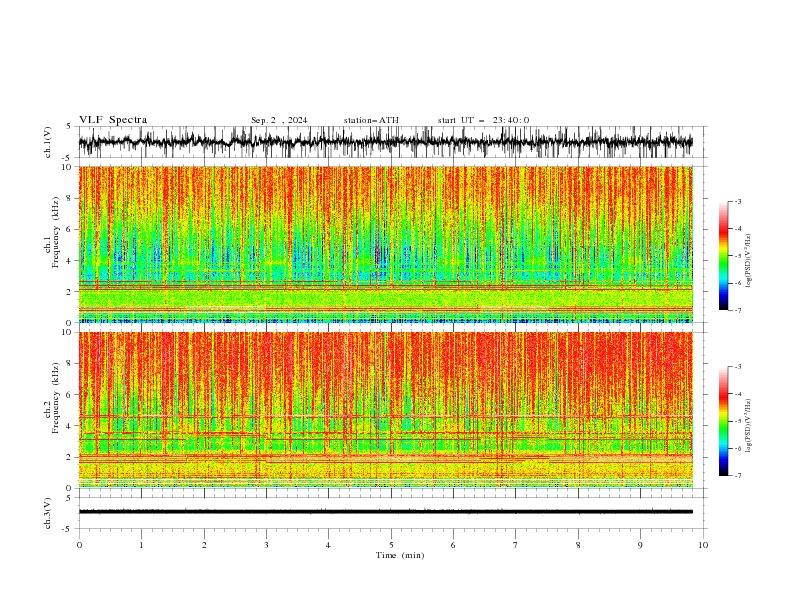Click the time axis tick label '8'
The height and width of the screenshot is (612, 792).
pos(578,545)
